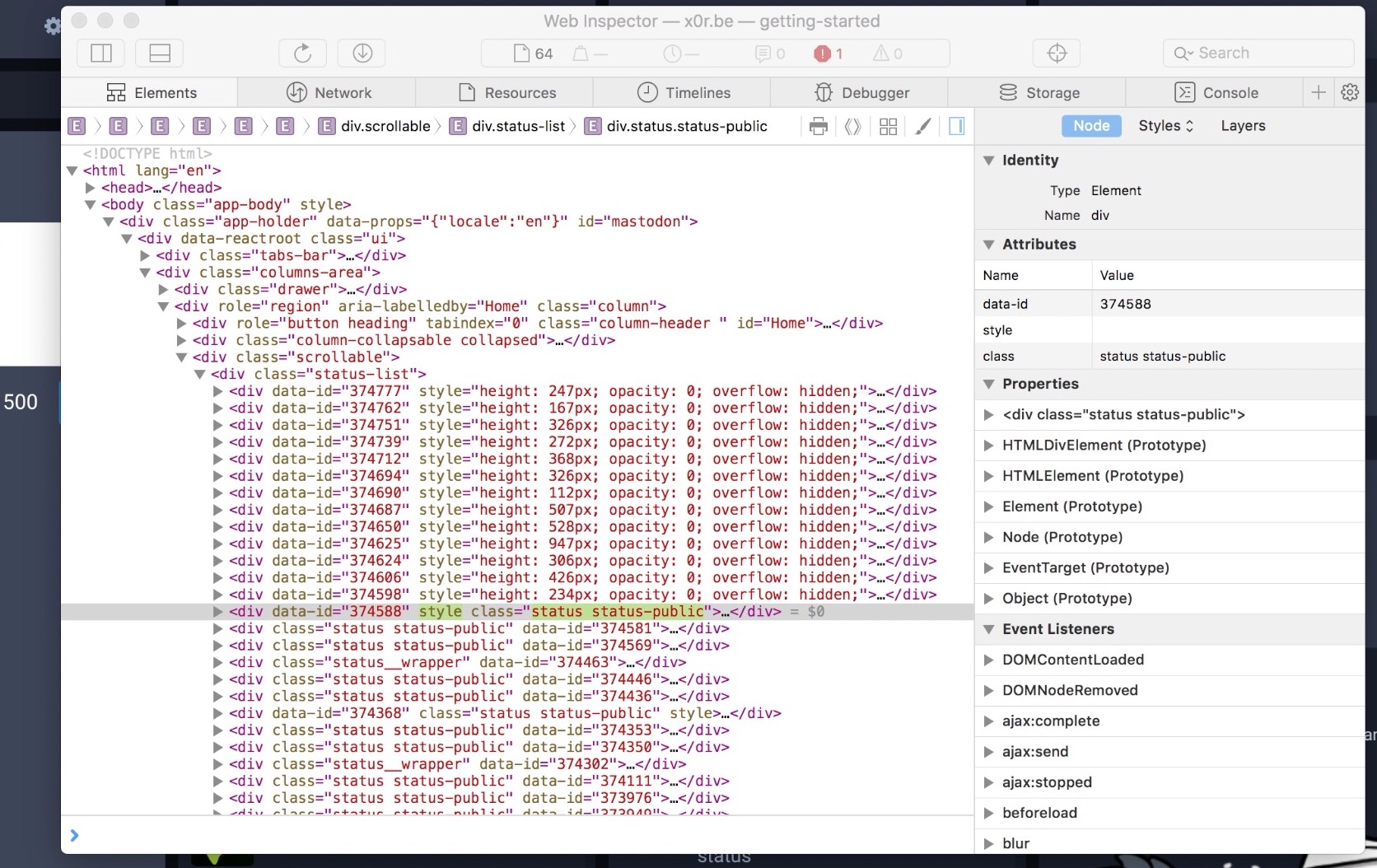Screen dimensions: 1377x868
Task: Collapse the div status-list node
Action: [199, 375]
